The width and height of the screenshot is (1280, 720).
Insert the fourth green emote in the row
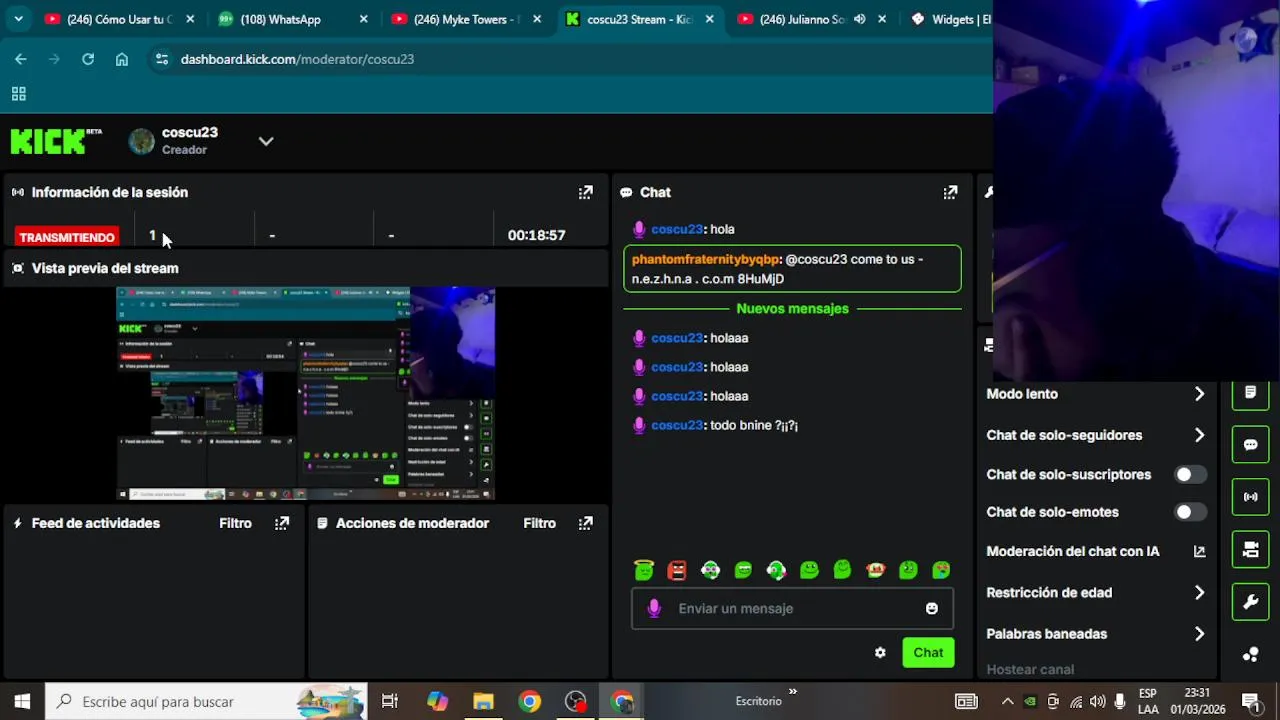pos(743,570)
